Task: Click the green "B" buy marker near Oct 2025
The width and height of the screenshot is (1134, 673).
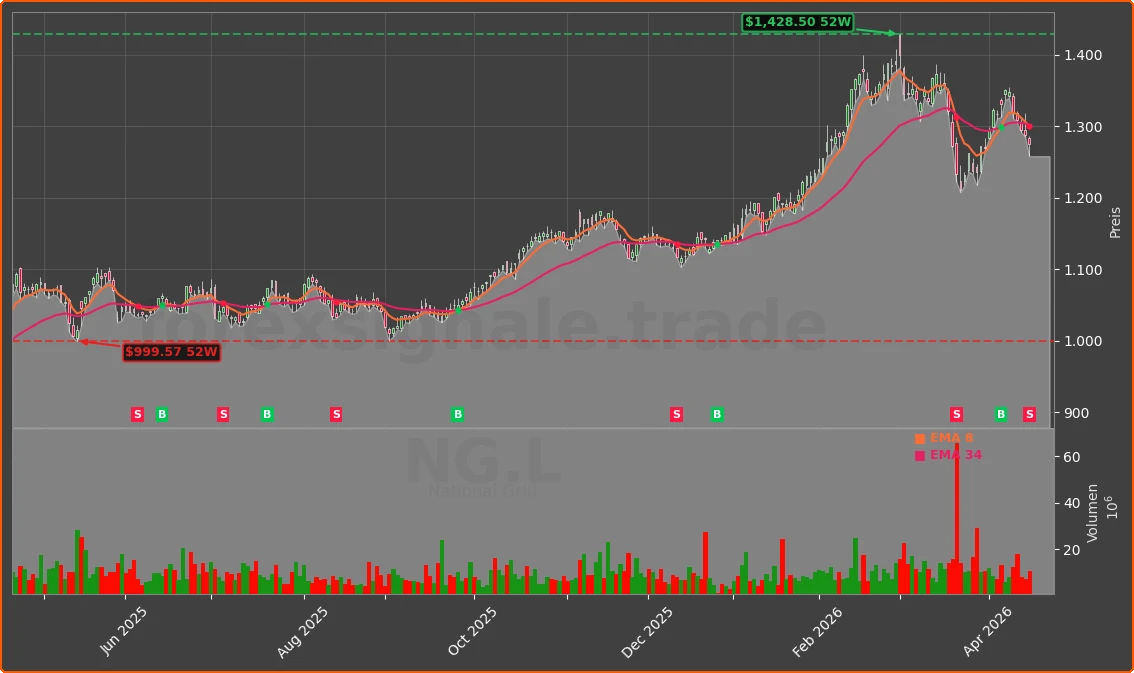Action: (x=457, y=413)
